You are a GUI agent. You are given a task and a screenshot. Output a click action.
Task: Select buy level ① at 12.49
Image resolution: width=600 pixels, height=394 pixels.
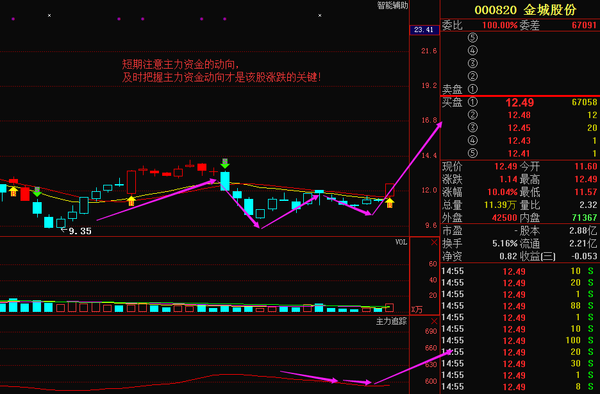[x=520, y=102]
